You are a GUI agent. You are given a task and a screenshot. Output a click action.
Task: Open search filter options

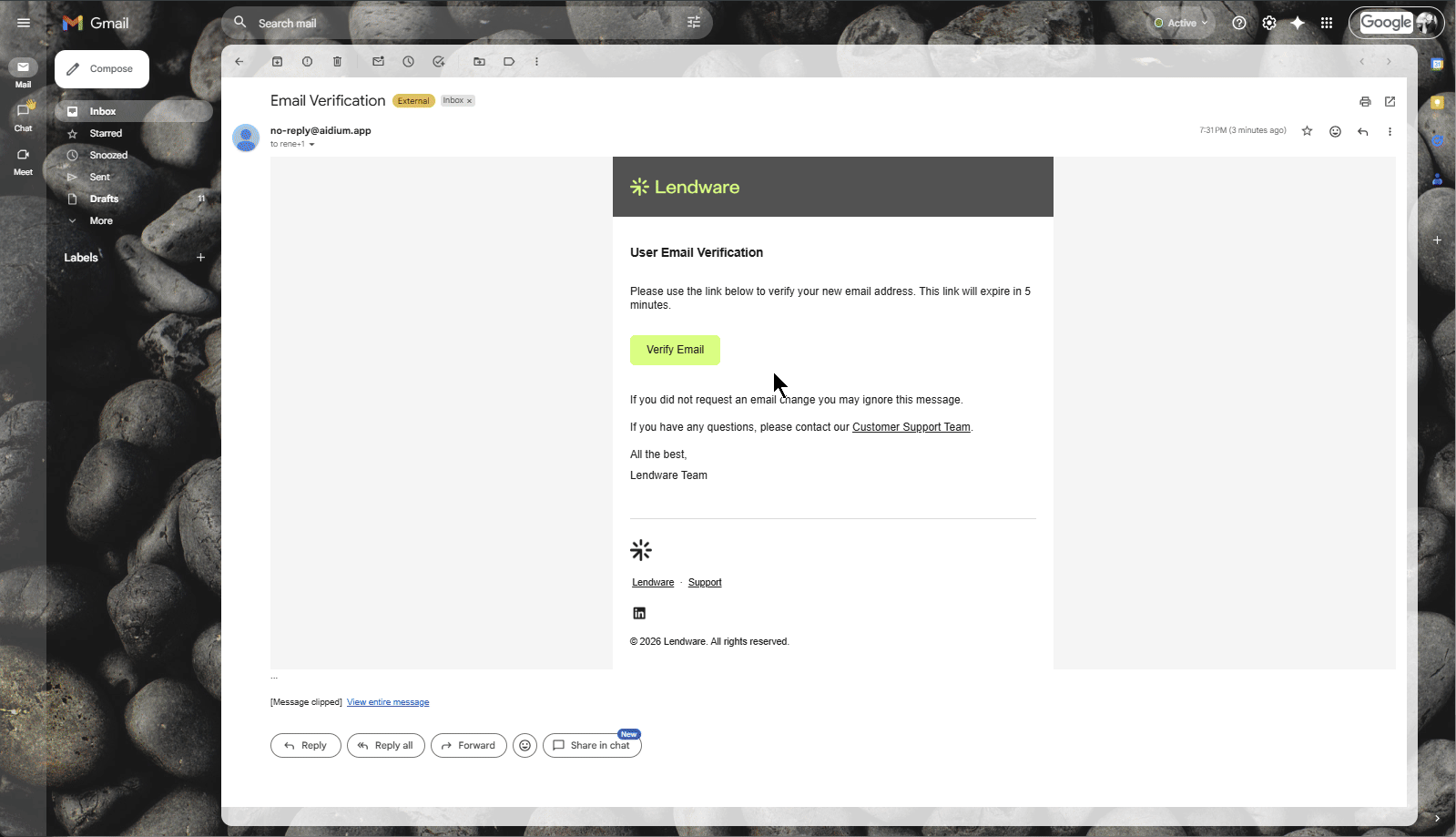coord(694,23)
